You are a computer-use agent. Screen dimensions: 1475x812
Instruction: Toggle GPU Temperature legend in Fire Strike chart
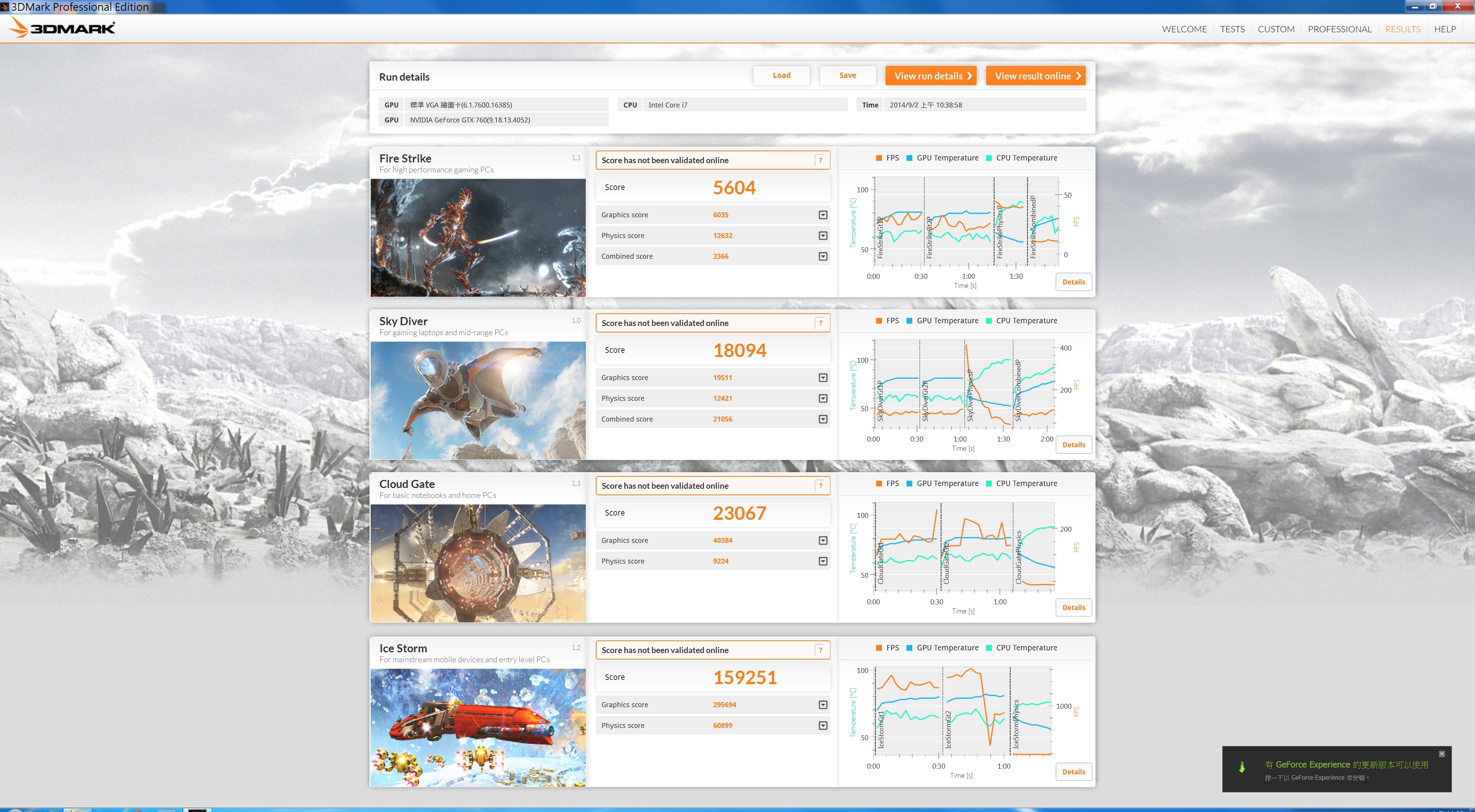coord(943,158)
